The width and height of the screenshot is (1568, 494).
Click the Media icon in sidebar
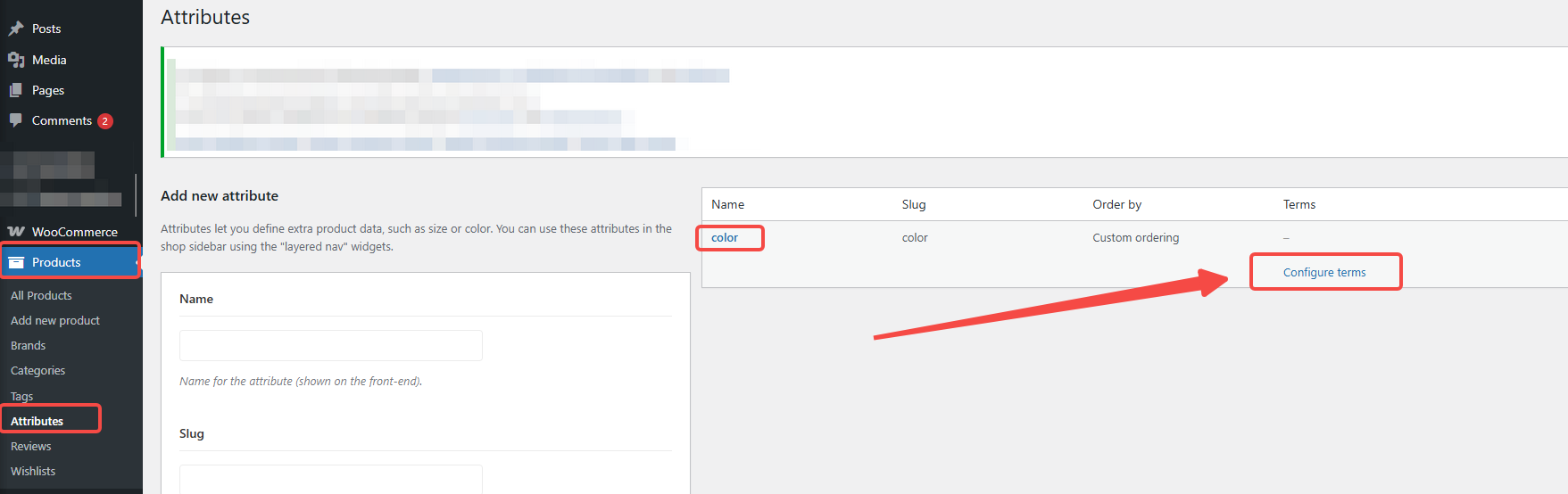coord(16,60)
